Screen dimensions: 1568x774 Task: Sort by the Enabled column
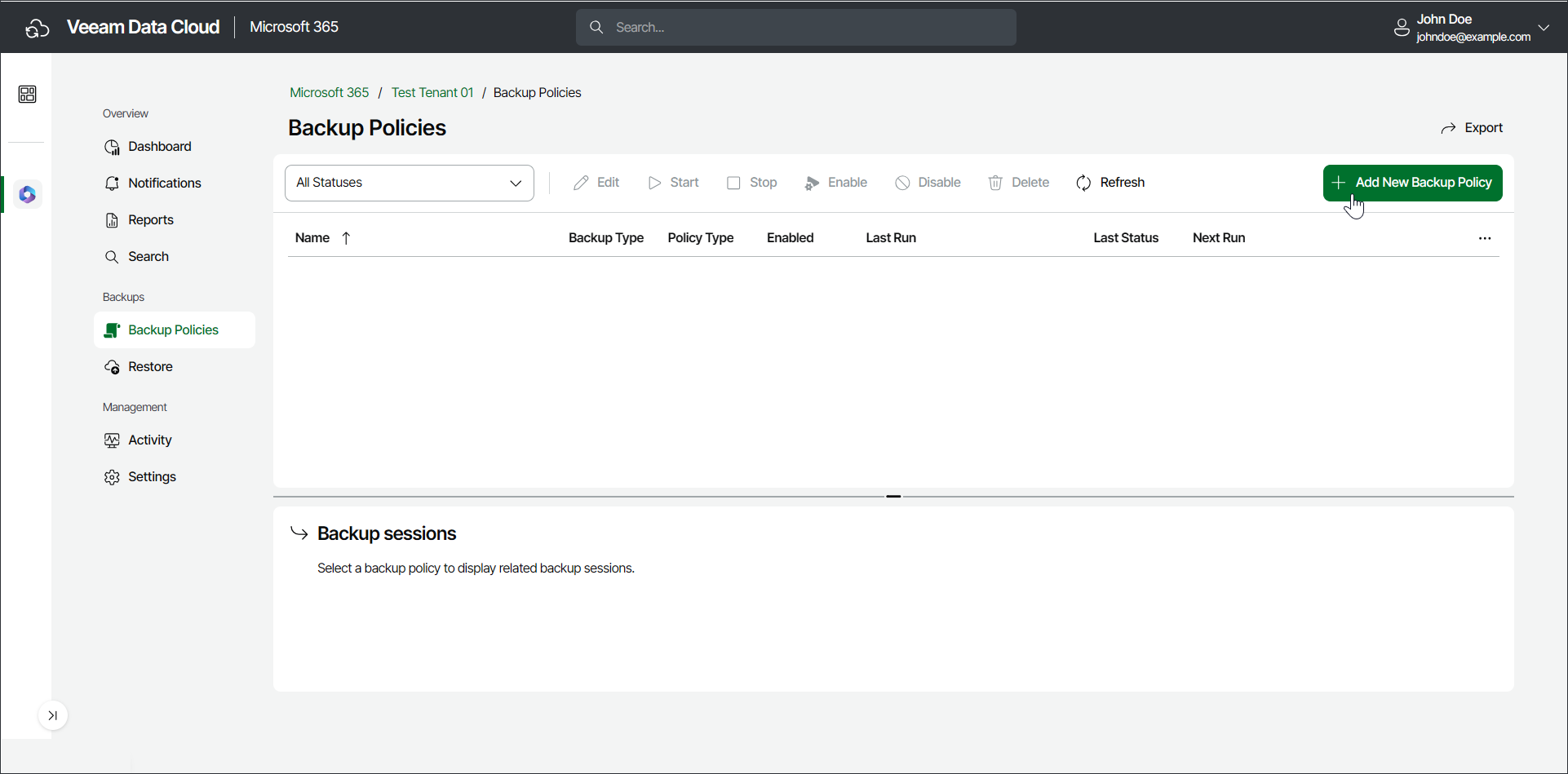tap(791, 238)
